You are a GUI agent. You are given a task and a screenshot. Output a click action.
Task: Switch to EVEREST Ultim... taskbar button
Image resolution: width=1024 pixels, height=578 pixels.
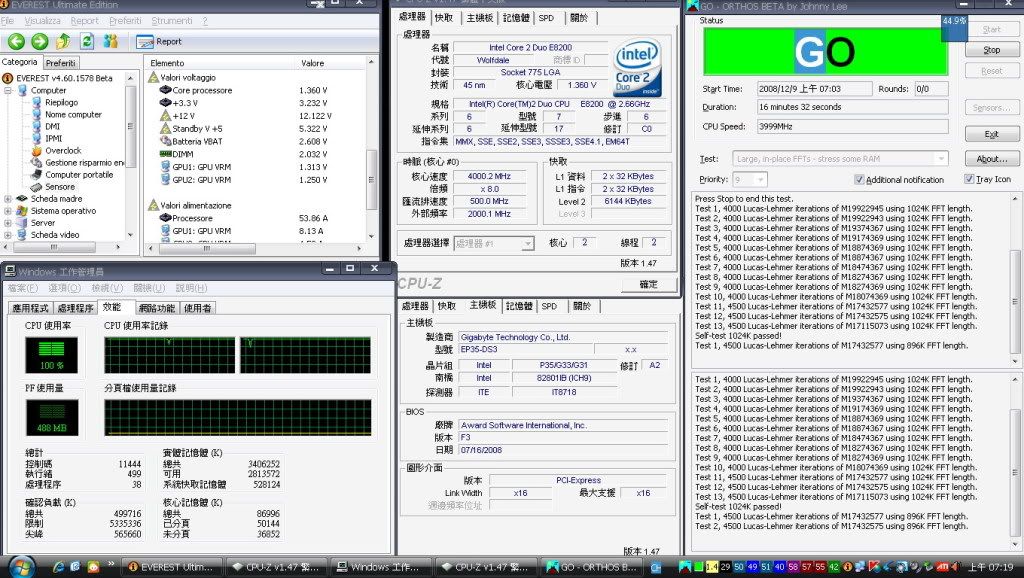(174, 567)
